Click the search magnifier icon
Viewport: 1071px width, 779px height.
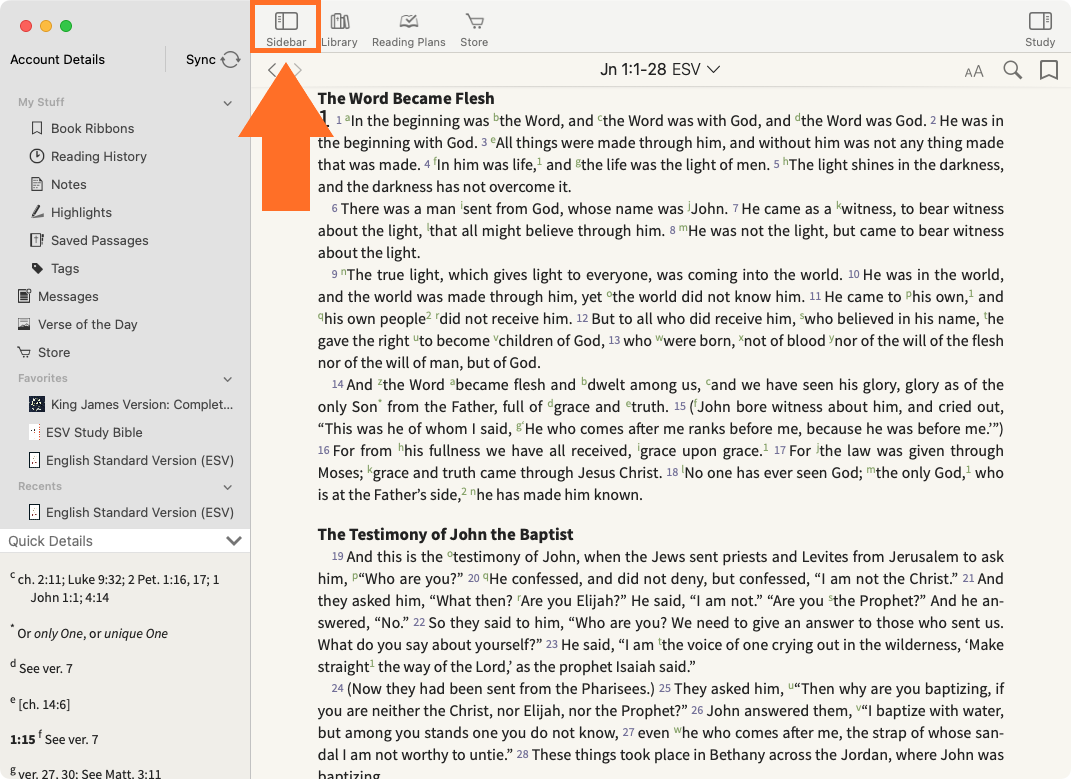pyautogui.click(x=1012, y=70)
